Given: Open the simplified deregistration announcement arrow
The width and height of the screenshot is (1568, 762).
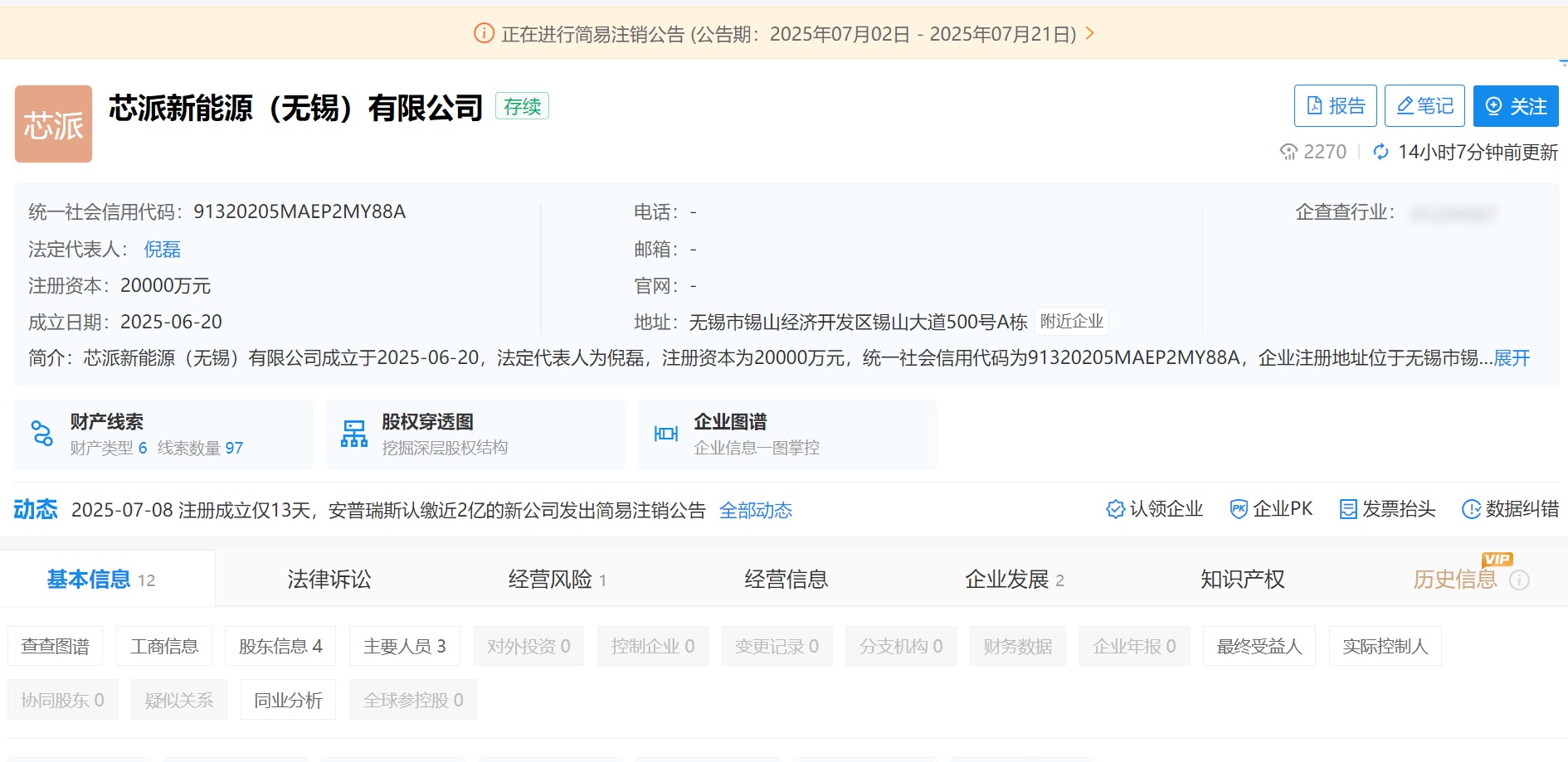Looking at the screenshot, I should (1090, 33).
